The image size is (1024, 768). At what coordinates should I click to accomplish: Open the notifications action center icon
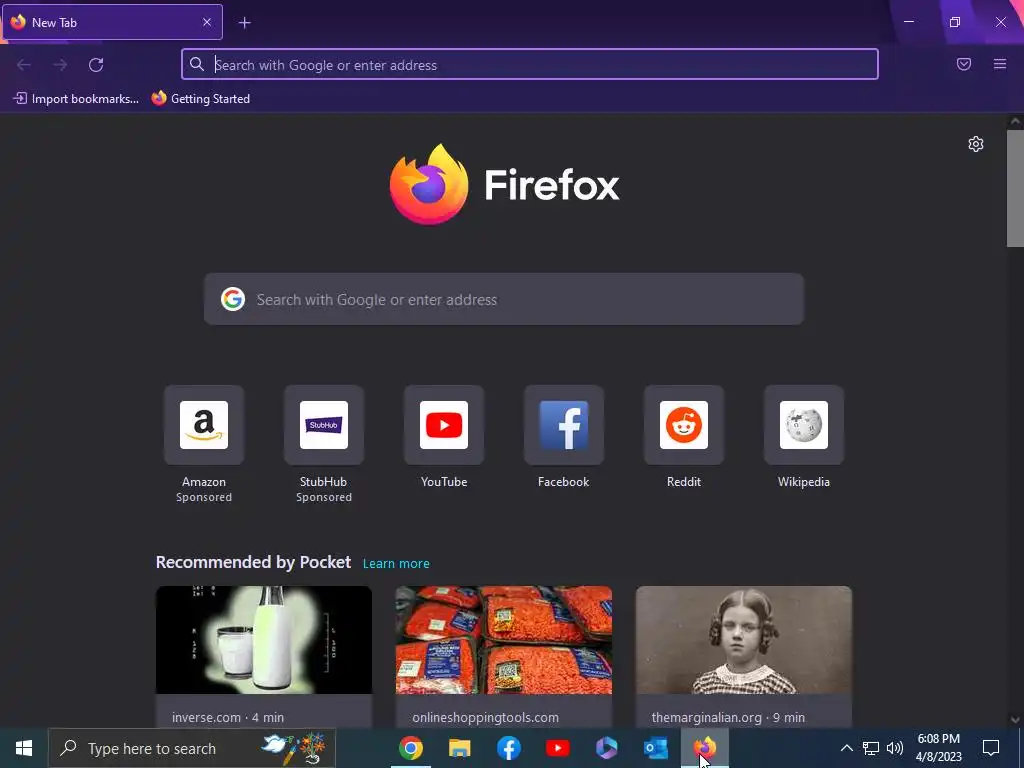coord(991,748)
